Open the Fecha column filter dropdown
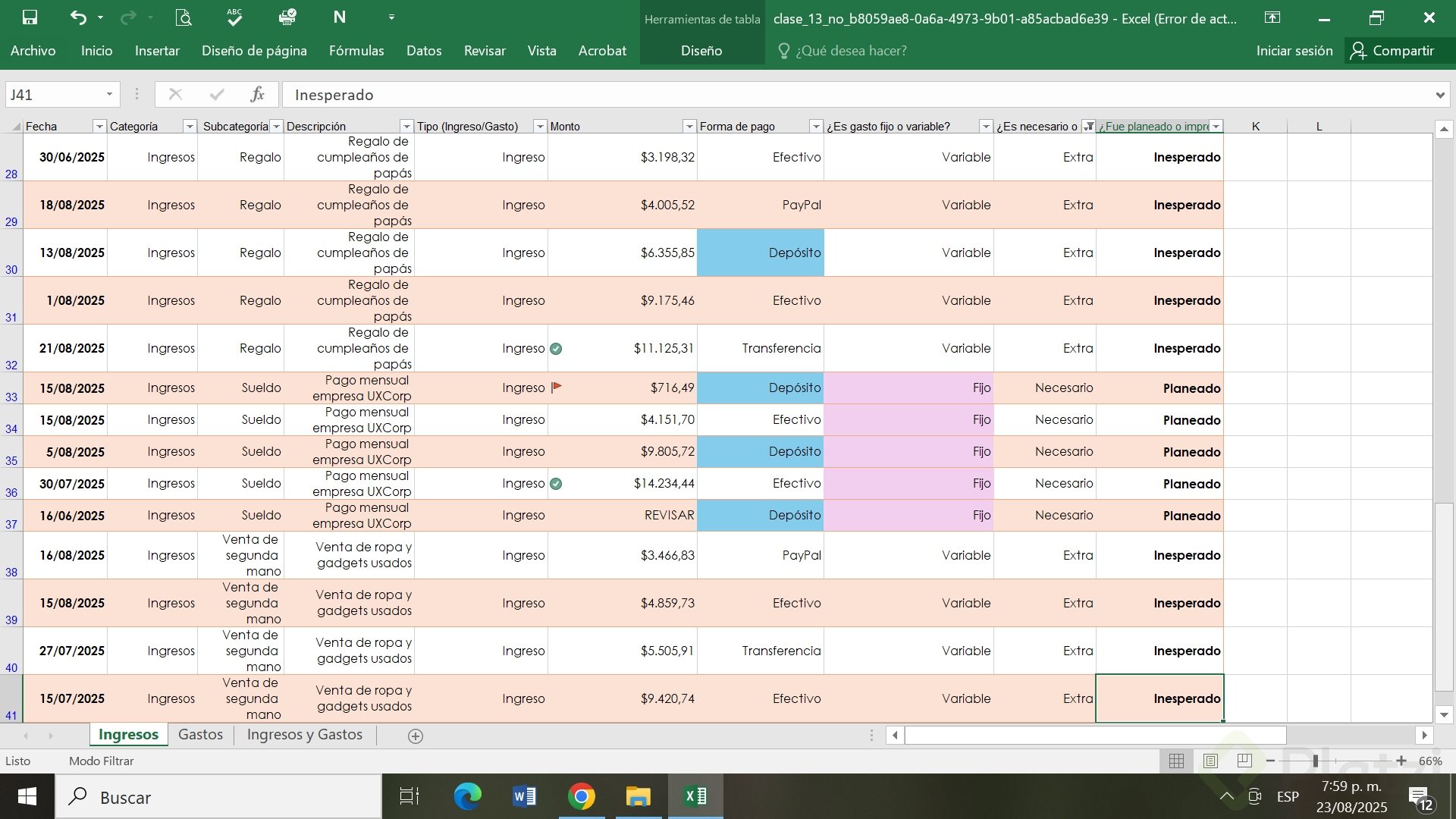Viewport: 1456px width, 819px height. 99,127
